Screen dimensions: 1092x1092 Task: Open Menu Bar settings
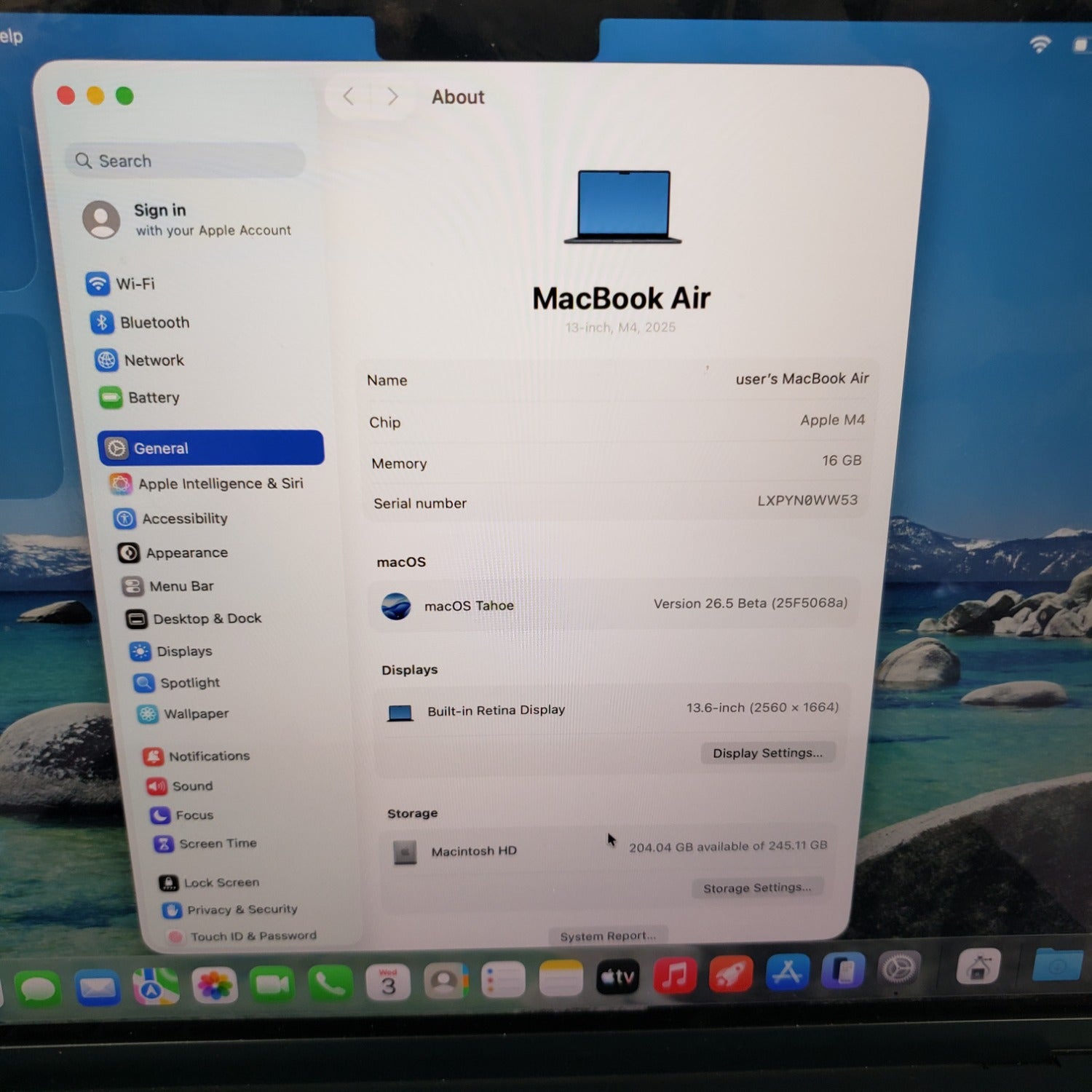tap(168, 586)
